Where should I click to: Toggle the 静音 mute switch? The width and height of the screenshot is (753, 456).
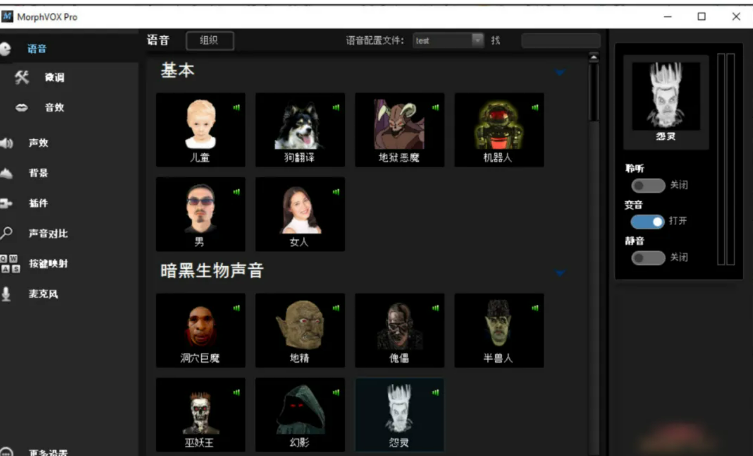(648, 258)
